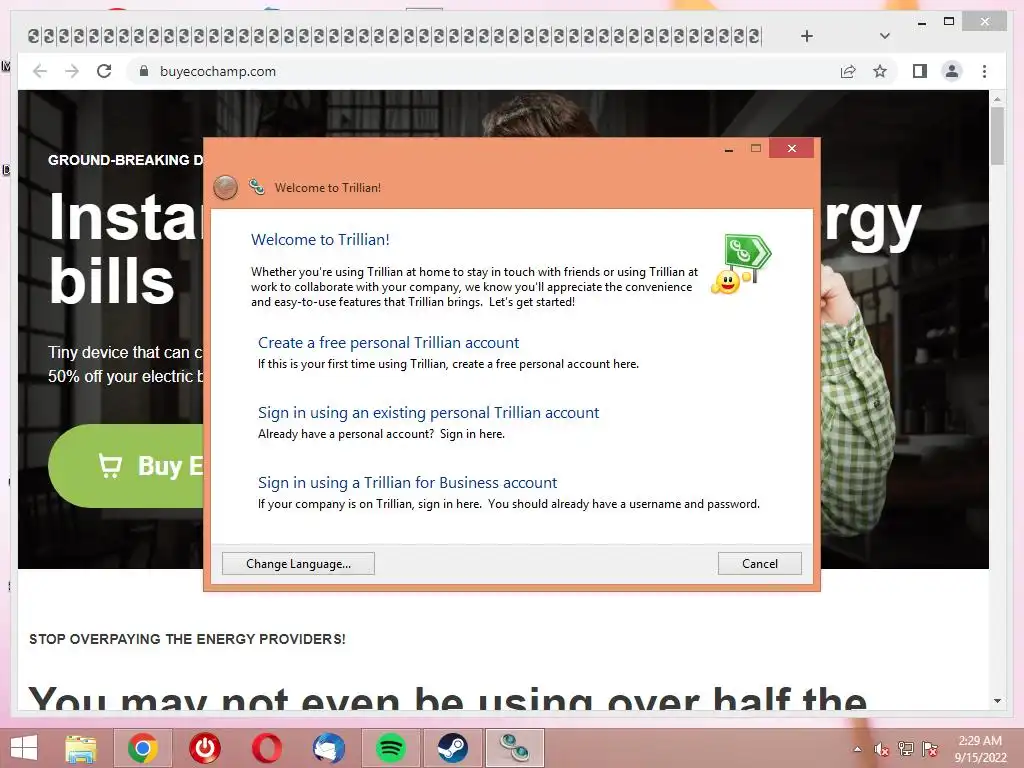Viewport: 1024px width, 768px height.
Task: Open network status tray icon
Action: pos(905,749)
